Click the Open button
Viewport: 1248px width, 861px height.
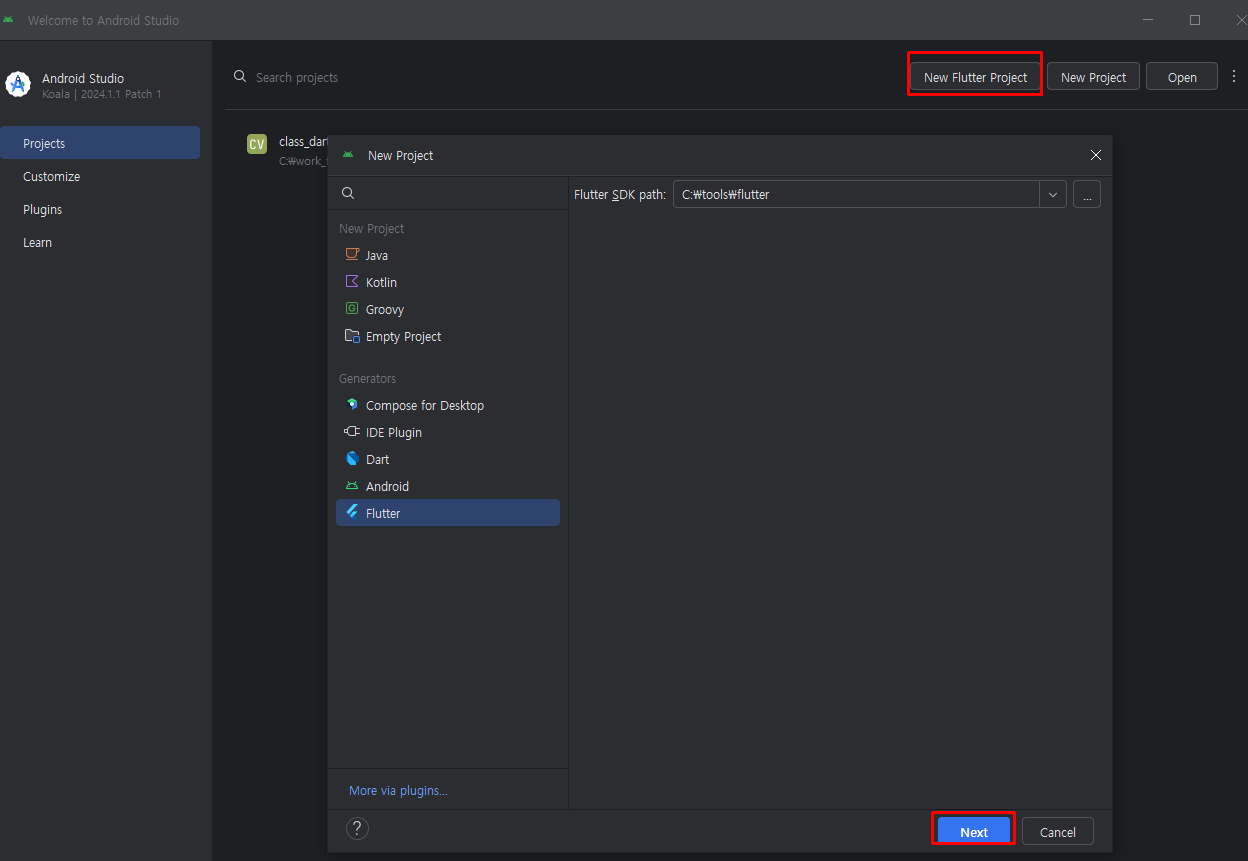1182,77
